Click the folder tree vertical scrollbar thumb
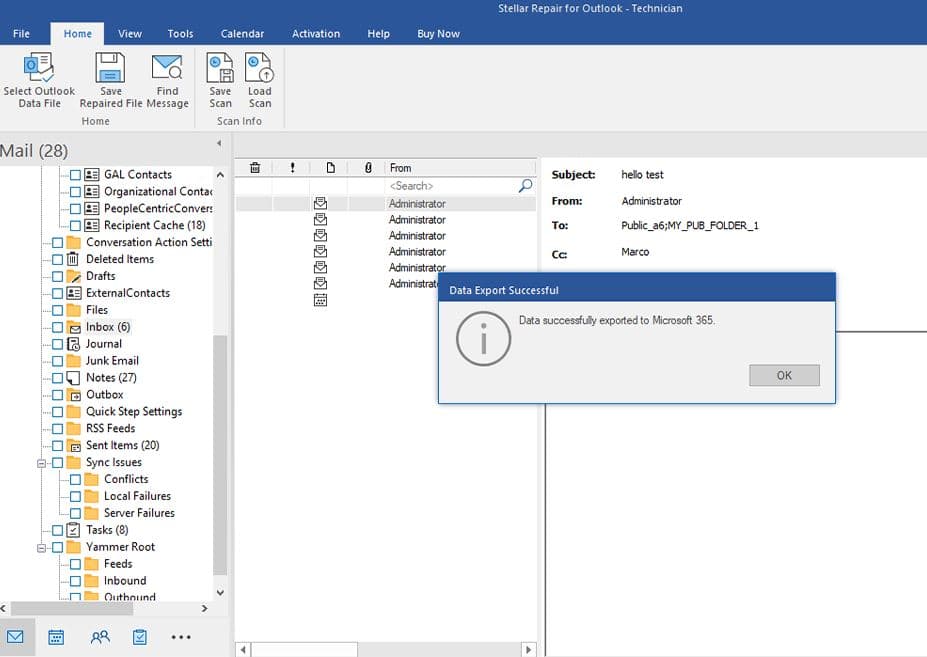This screenshot has height=657, width=927. pos(220,455)
